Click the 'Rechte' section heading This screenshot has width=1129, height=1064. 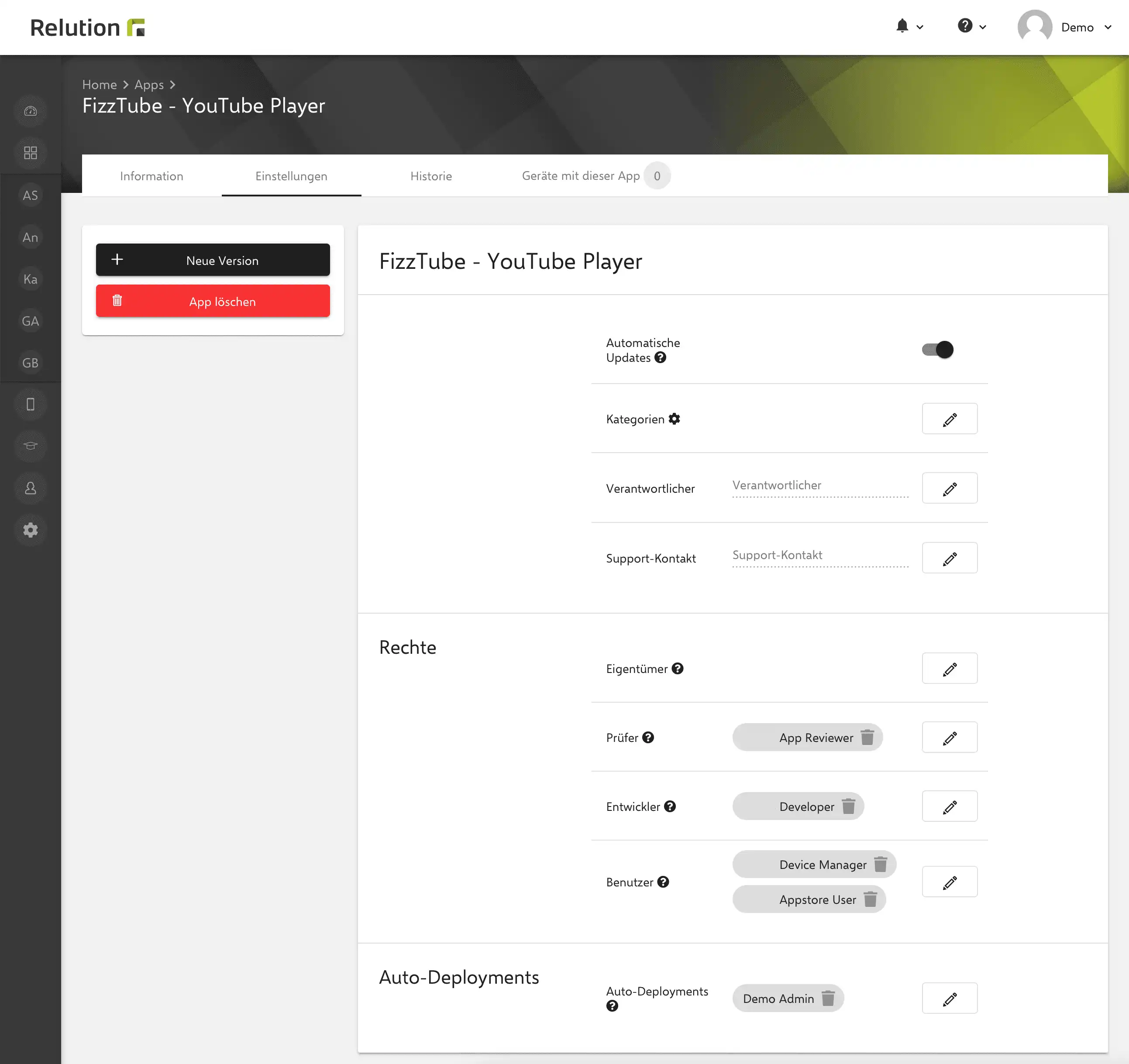[408, 647]
